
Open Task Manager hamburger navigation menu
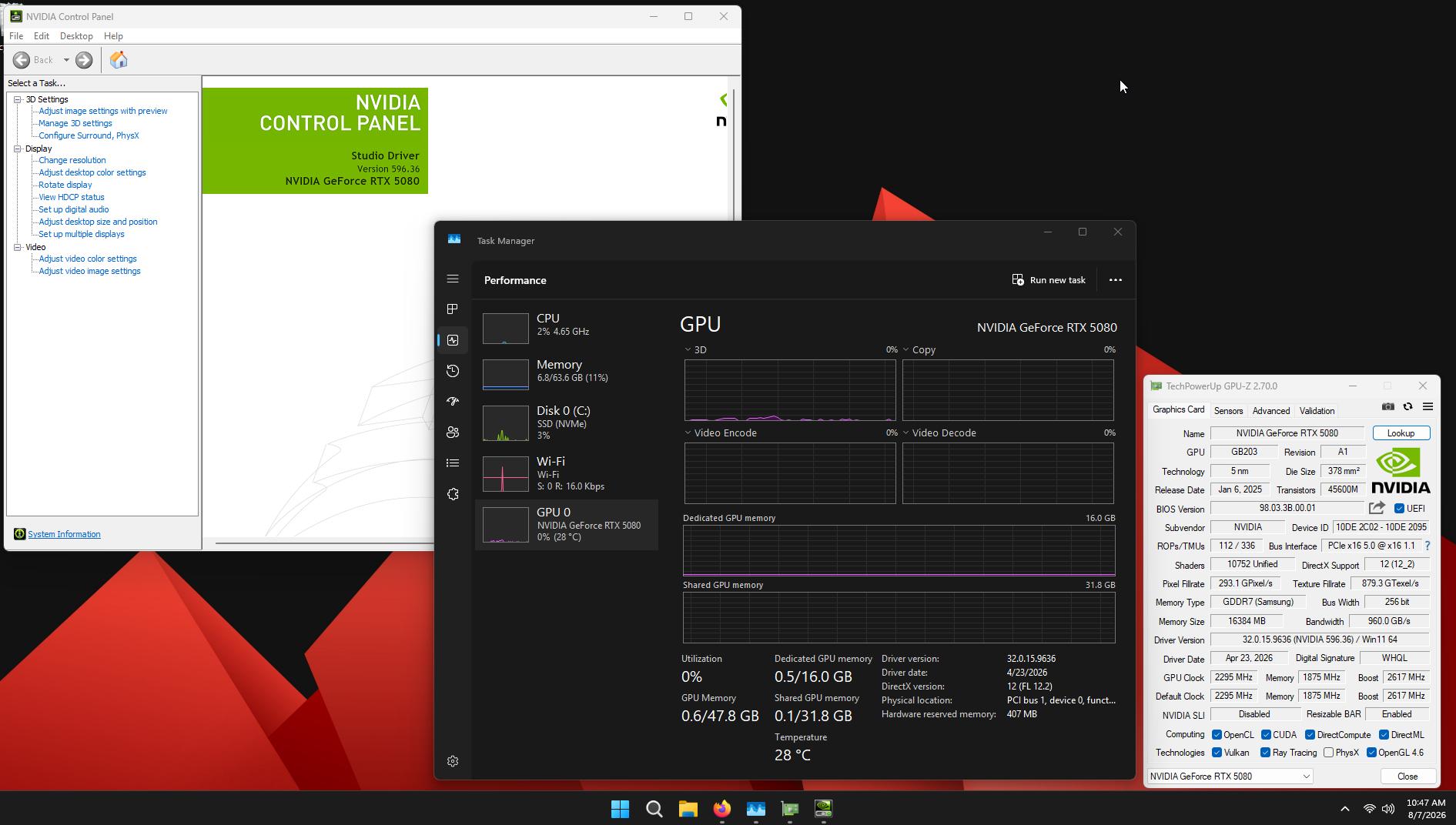(453, 279)
